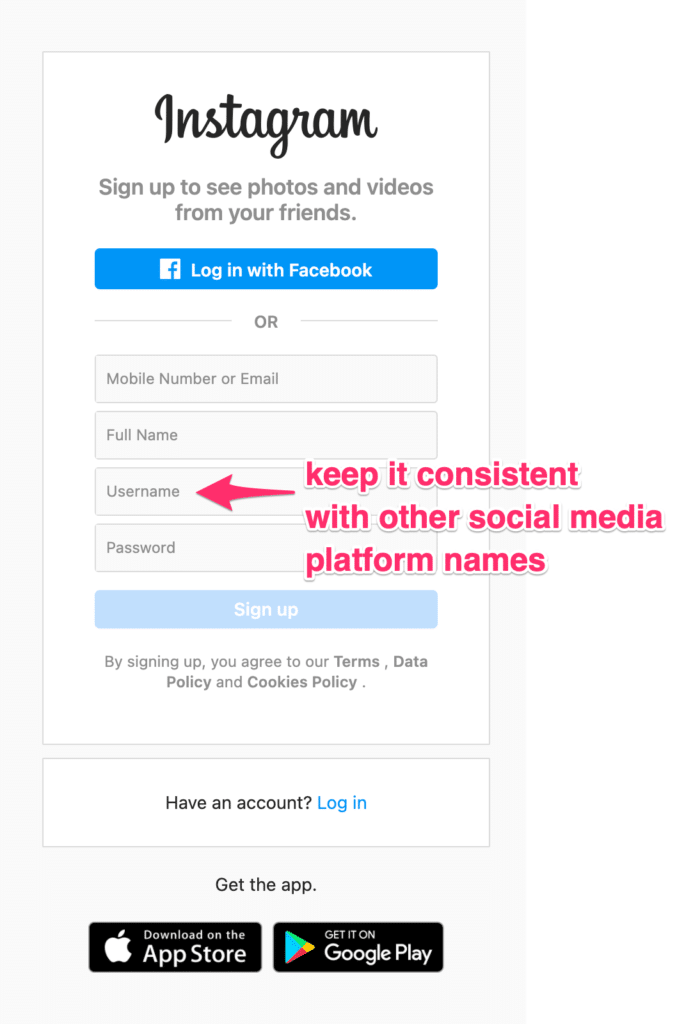
Task: Open the Cookies Policy link
Action: click(x=302, y=682)
